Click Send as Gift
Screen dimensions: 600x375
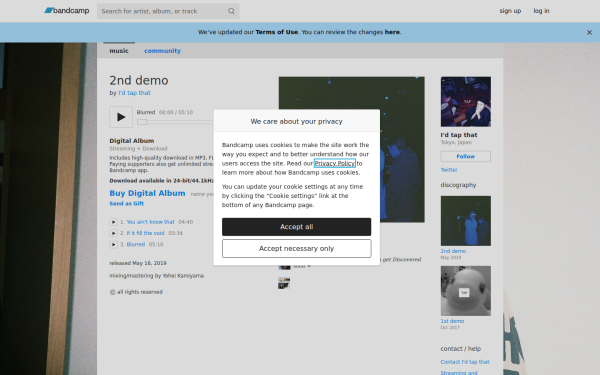[x=127, y=204]
